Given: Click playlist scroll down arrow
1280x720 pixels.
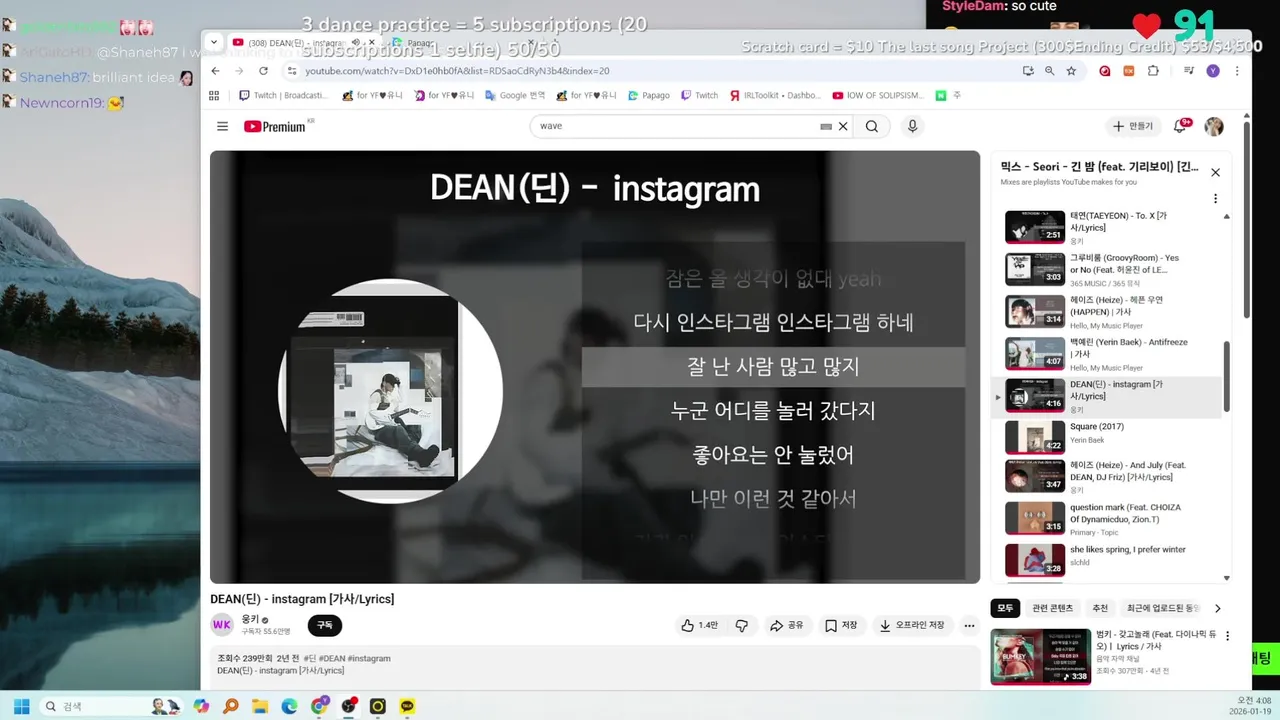Looking at the screenshot, I should (1227, 578).
